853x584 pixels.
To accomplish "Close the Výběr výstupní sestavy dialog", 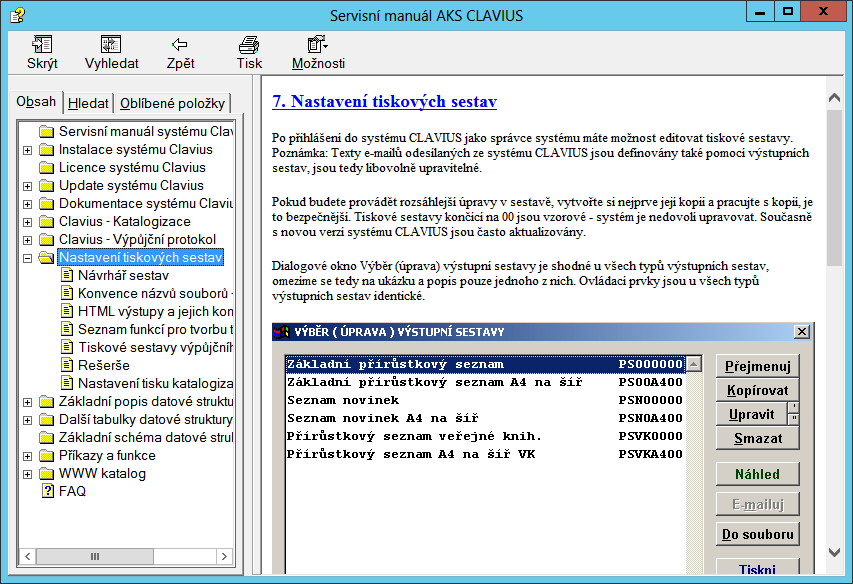I will (801, 332).
